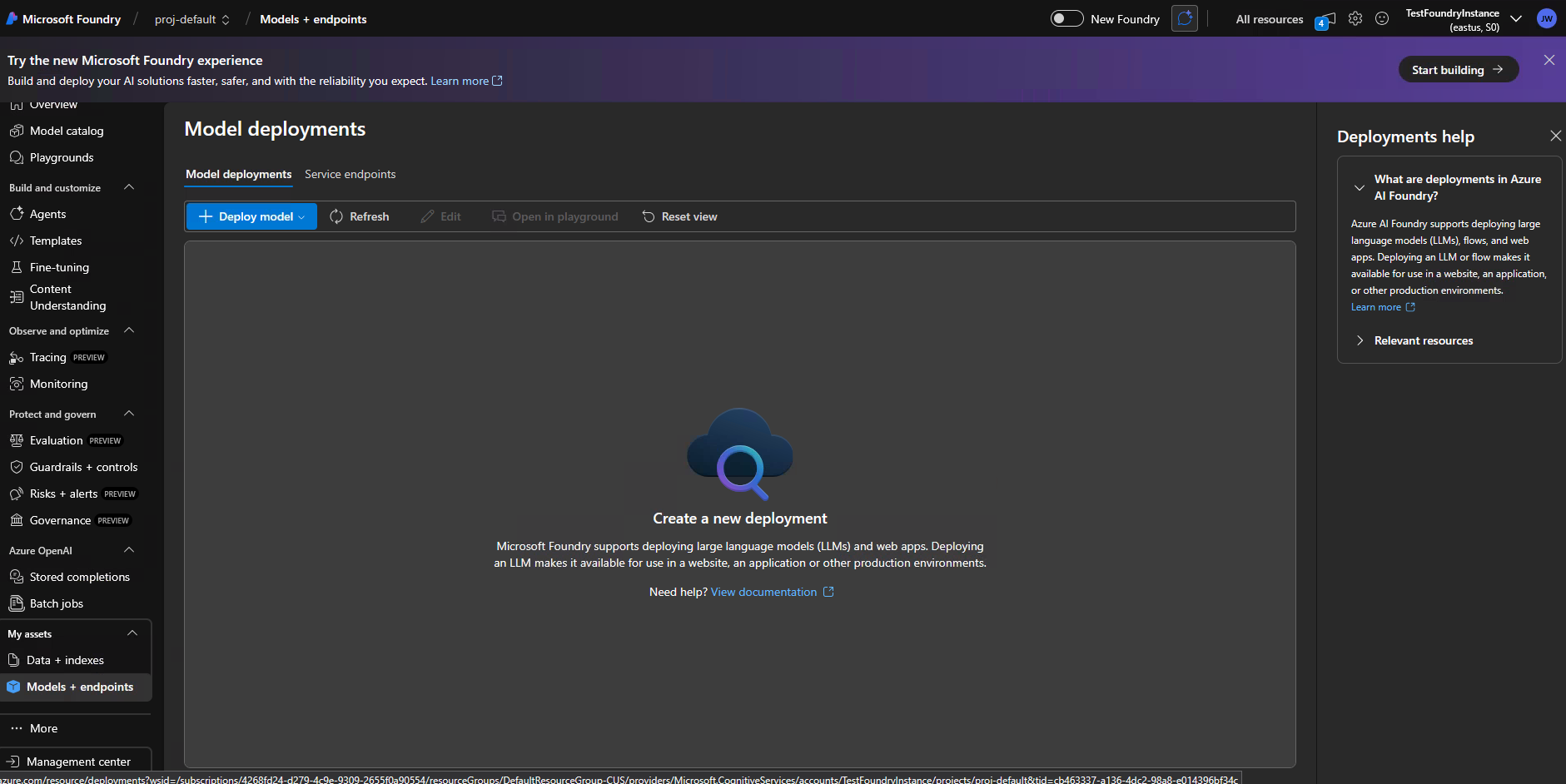
Task: Switch to the Service endpoints tab
Action: 350,174
